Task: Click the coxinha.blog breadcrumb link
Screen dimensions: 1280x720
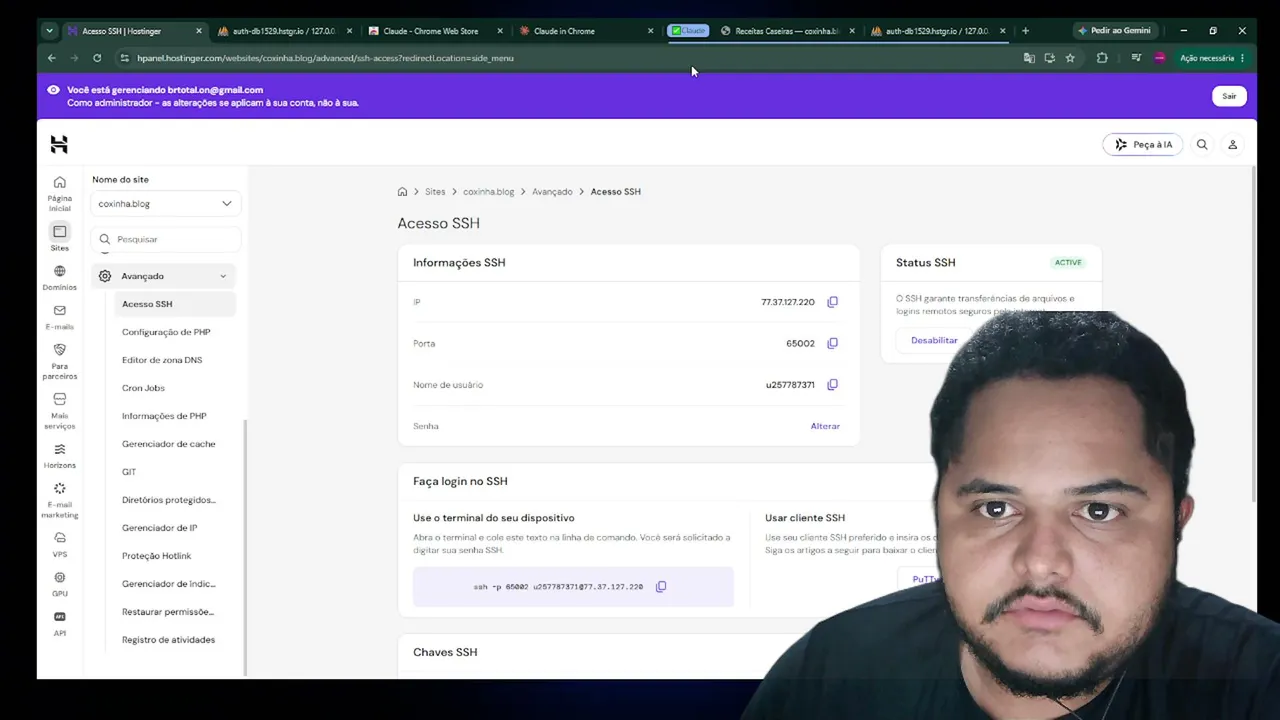Action: [488, 191]
